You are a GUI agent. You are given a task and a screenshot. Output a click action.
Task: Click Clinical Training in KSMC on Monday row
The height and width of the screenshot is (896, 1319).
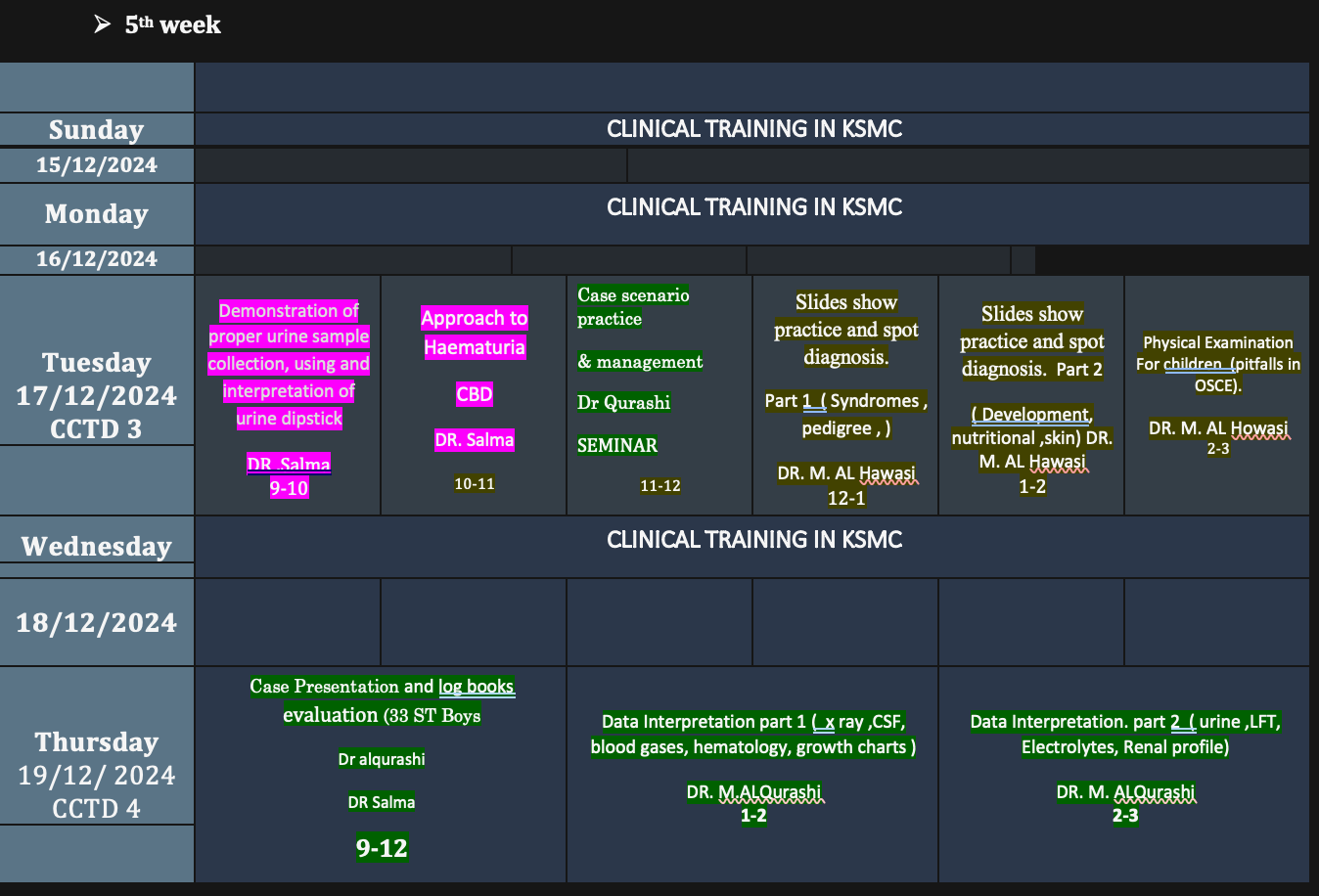click(x=753, y=207)
